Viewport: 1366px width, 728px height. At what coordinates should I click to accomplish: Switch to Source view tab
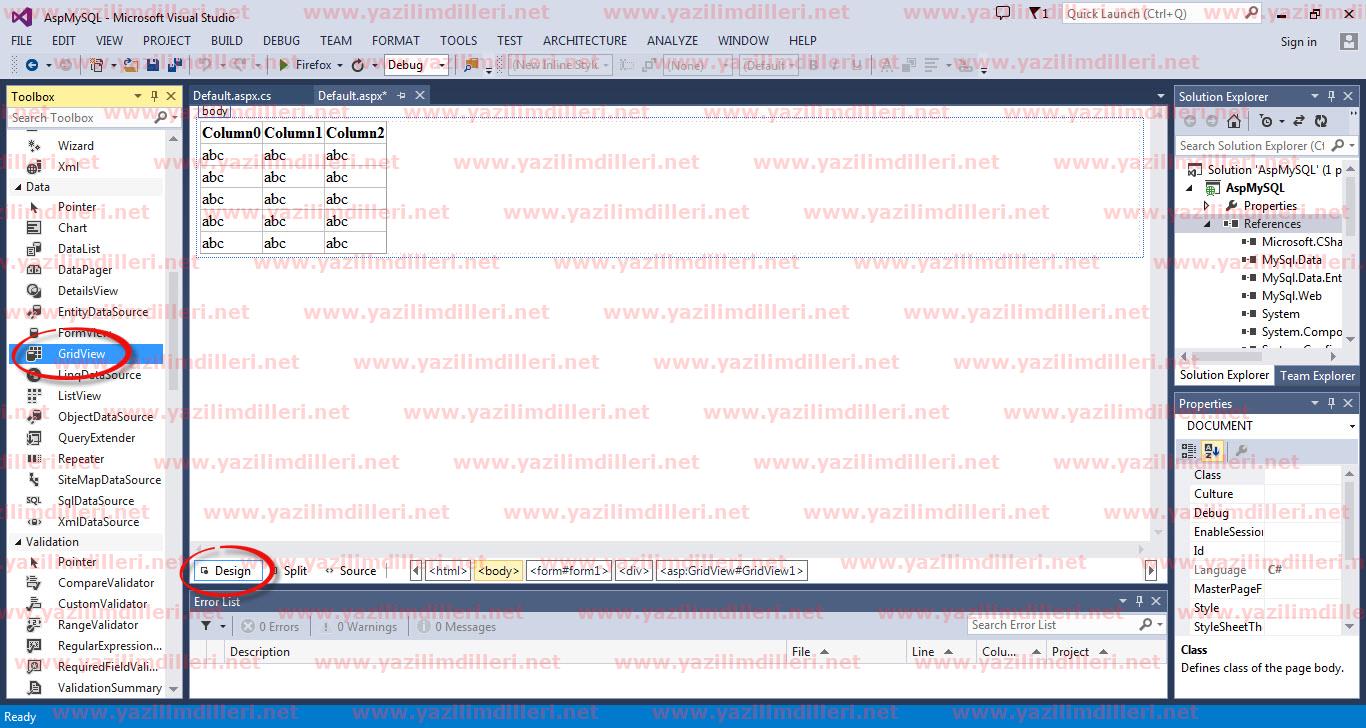(350, 571)
